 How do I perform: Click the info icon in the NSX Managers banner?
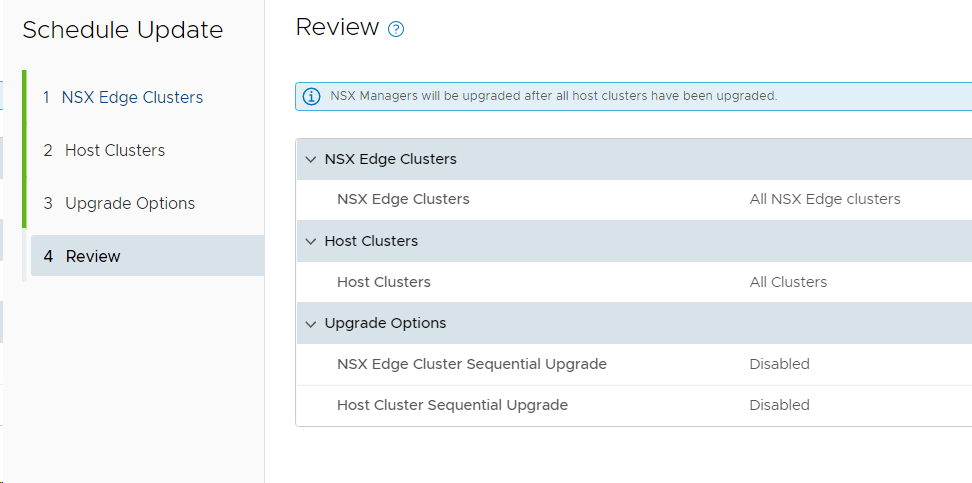[312, 96]
